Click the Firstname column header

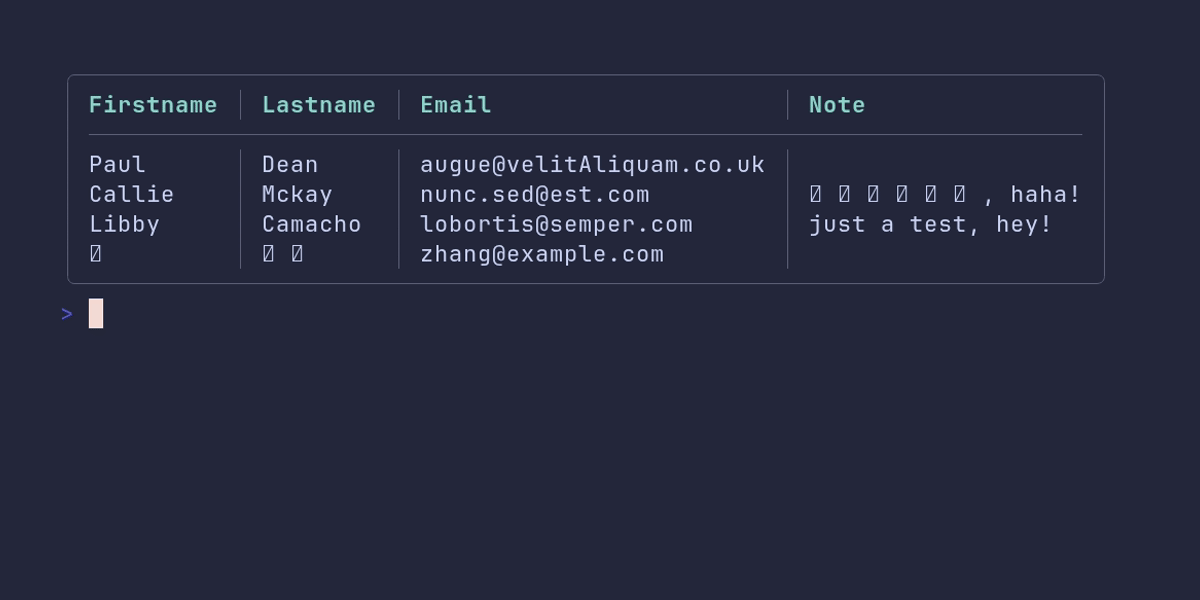pyautogui.click(x=153, y=105)
